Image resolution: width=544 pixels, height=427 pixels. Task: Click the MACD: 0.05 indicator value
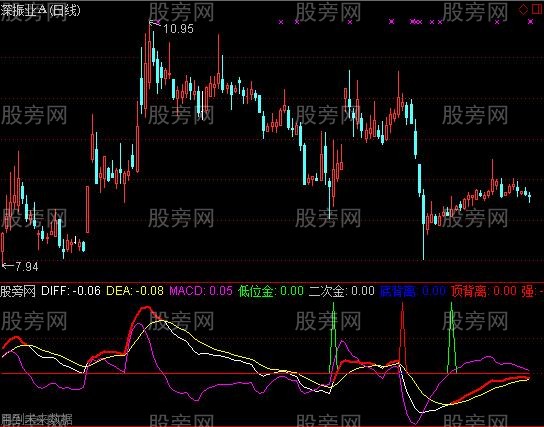click(x=201, y=291)
